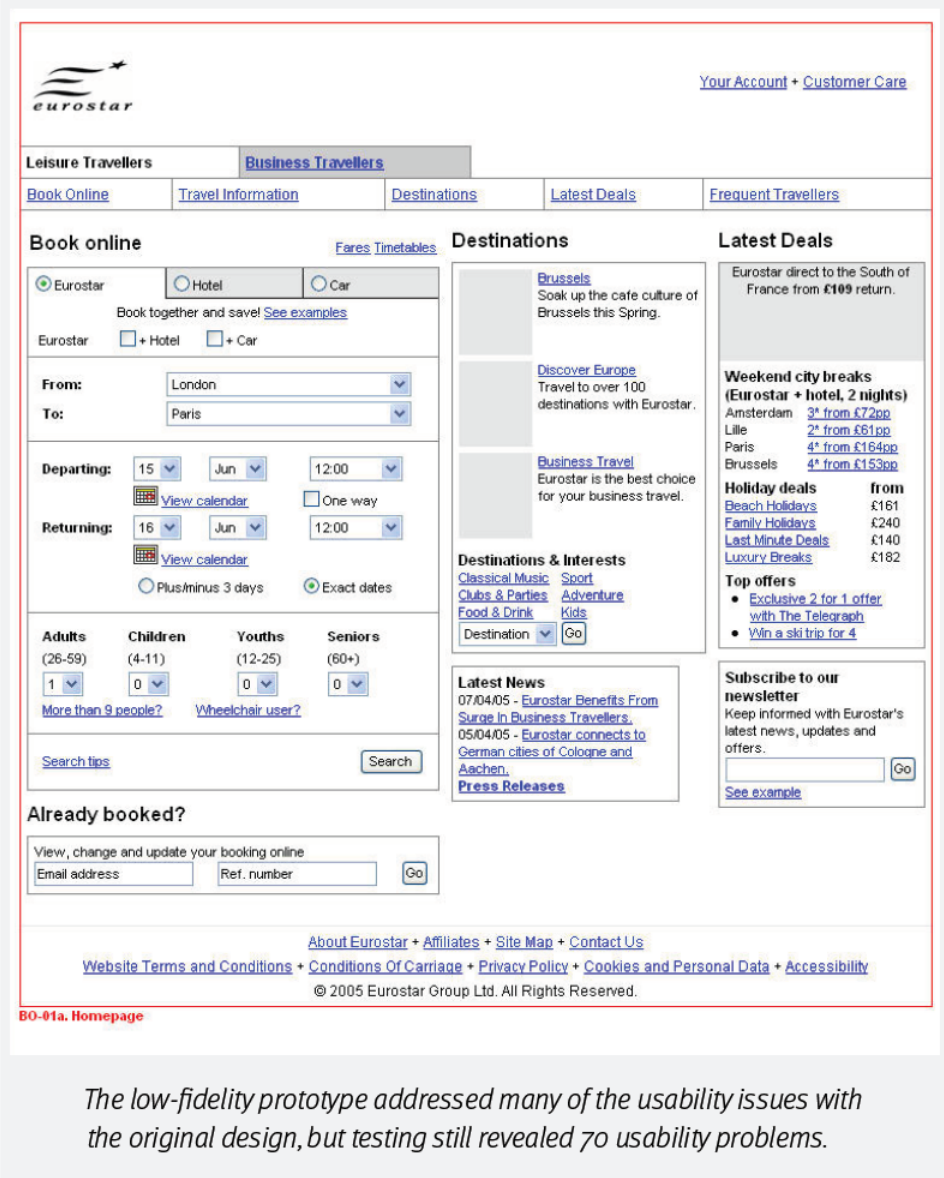Screen dimensions: 944x1178
Task: Open the Returning date calendar icon
Action: click(x=146, y=555)
